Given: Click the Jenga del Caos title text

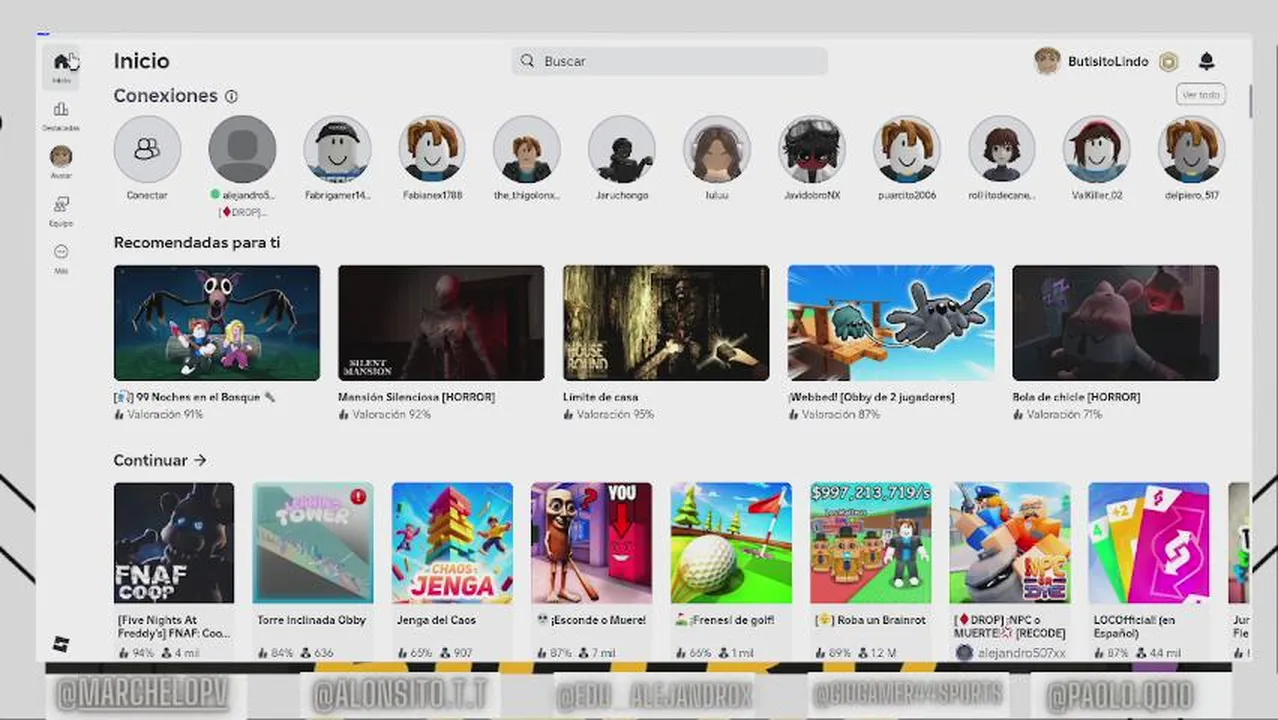Looking at the screenshot, I should click(436, 620).
